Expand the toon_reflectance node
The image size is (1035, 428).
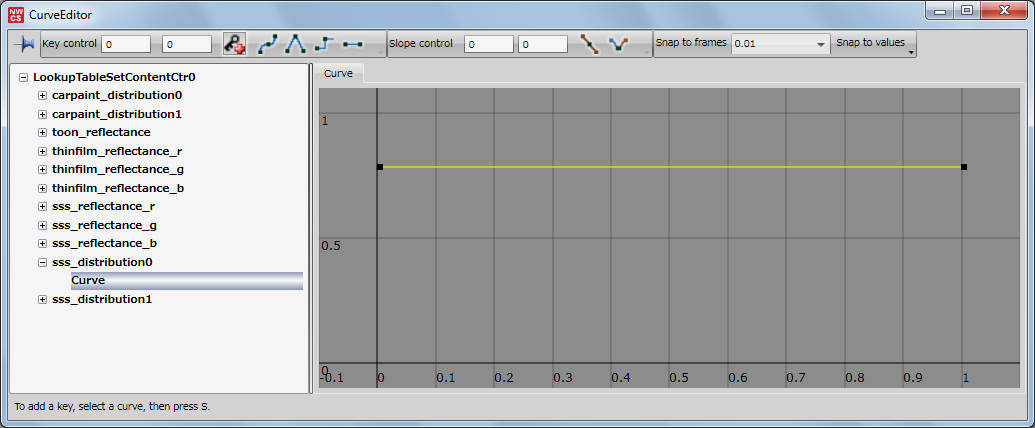42,132
